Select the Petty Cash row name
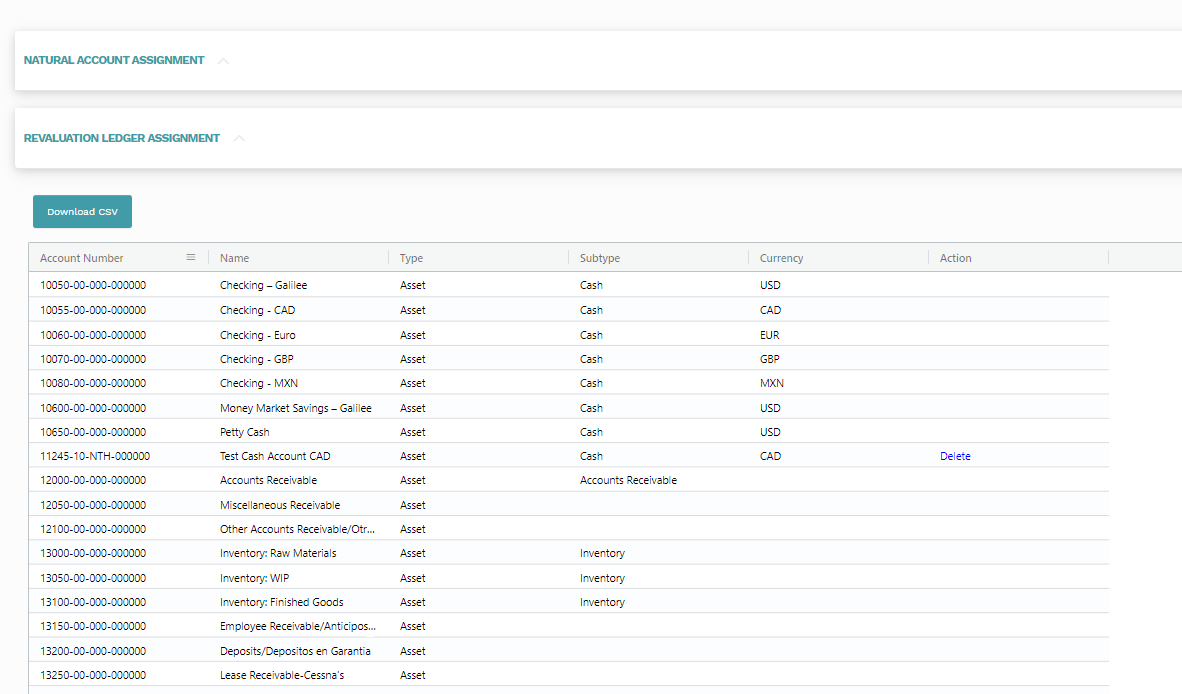1182x694 pixels. point(245,432)
